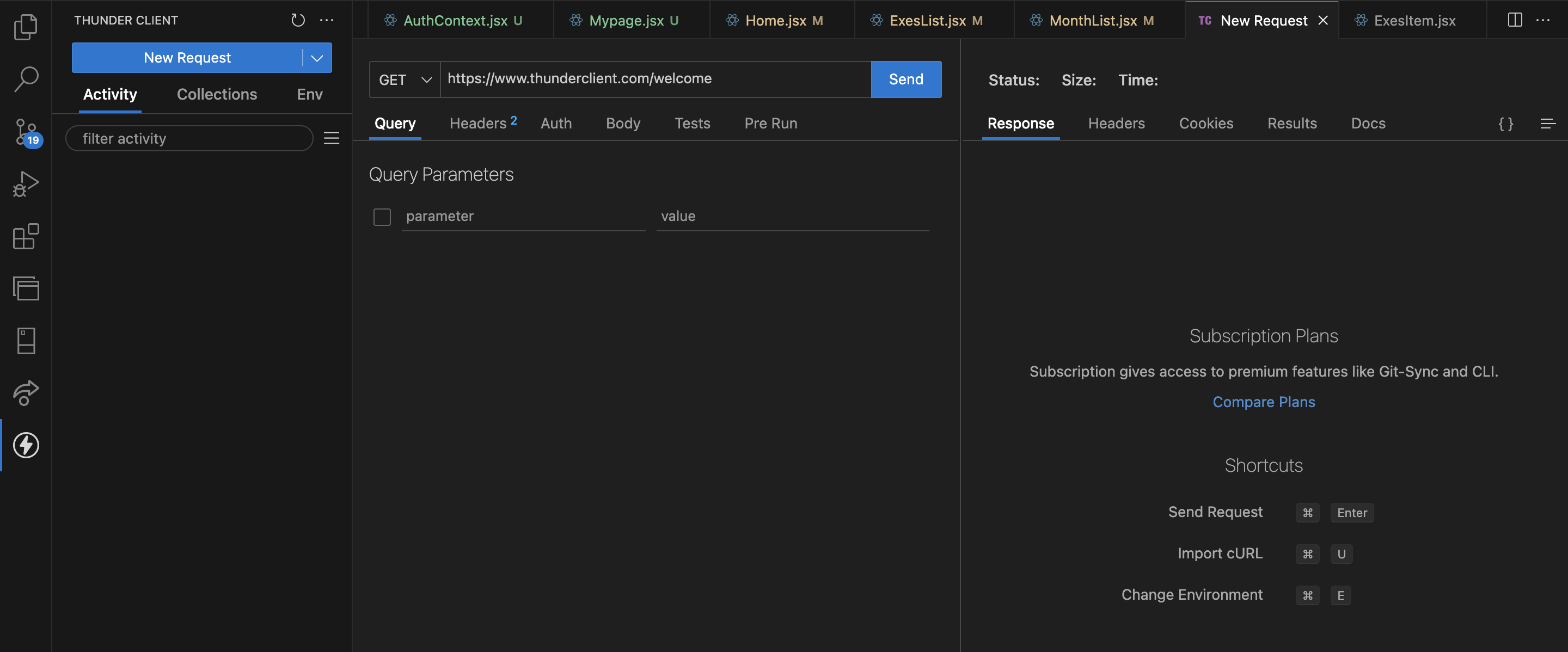This screenshot has width=1568, height=652.
Task: Open the Run and Debug view
Action: pyautogui.click(x=26, y=183)
